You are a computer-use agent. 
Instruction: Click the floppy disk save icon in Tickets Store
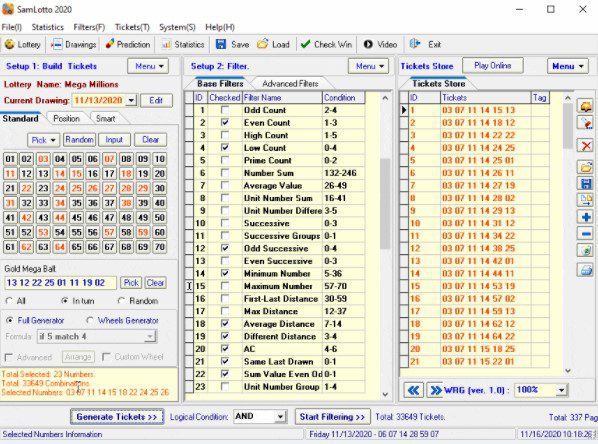tap(586, 184)
